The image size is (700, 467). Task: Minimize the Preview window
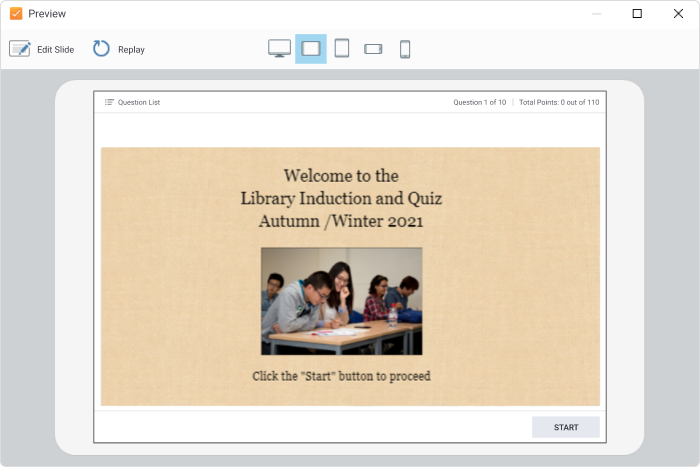pos(596,14)
